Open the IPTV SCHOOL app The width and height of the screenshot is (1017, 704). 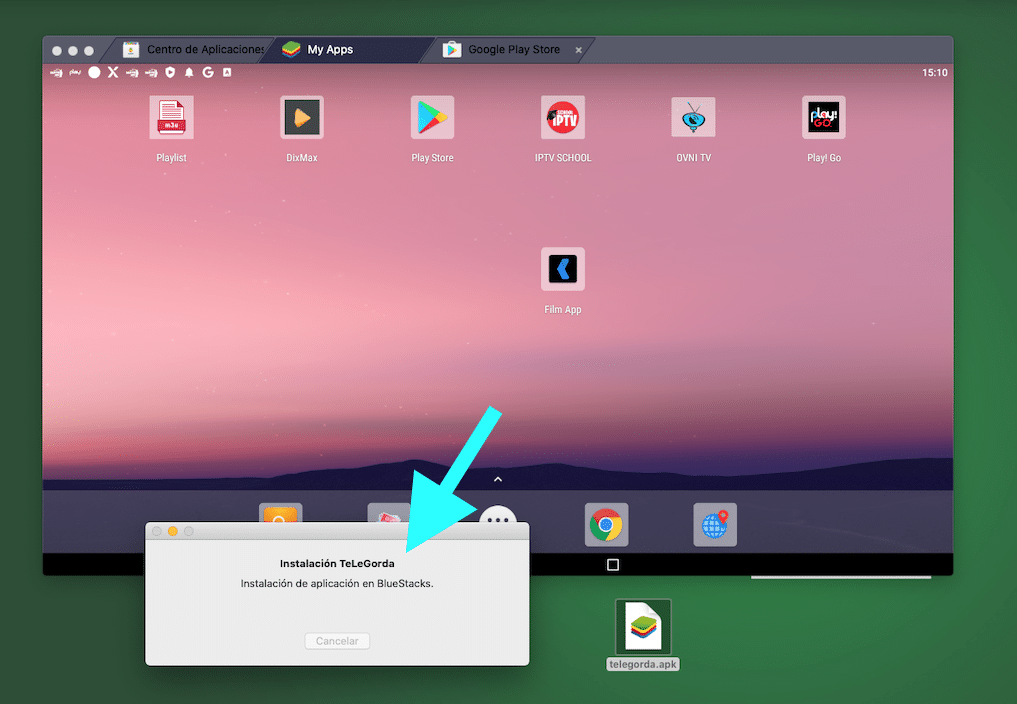point(562,116)
